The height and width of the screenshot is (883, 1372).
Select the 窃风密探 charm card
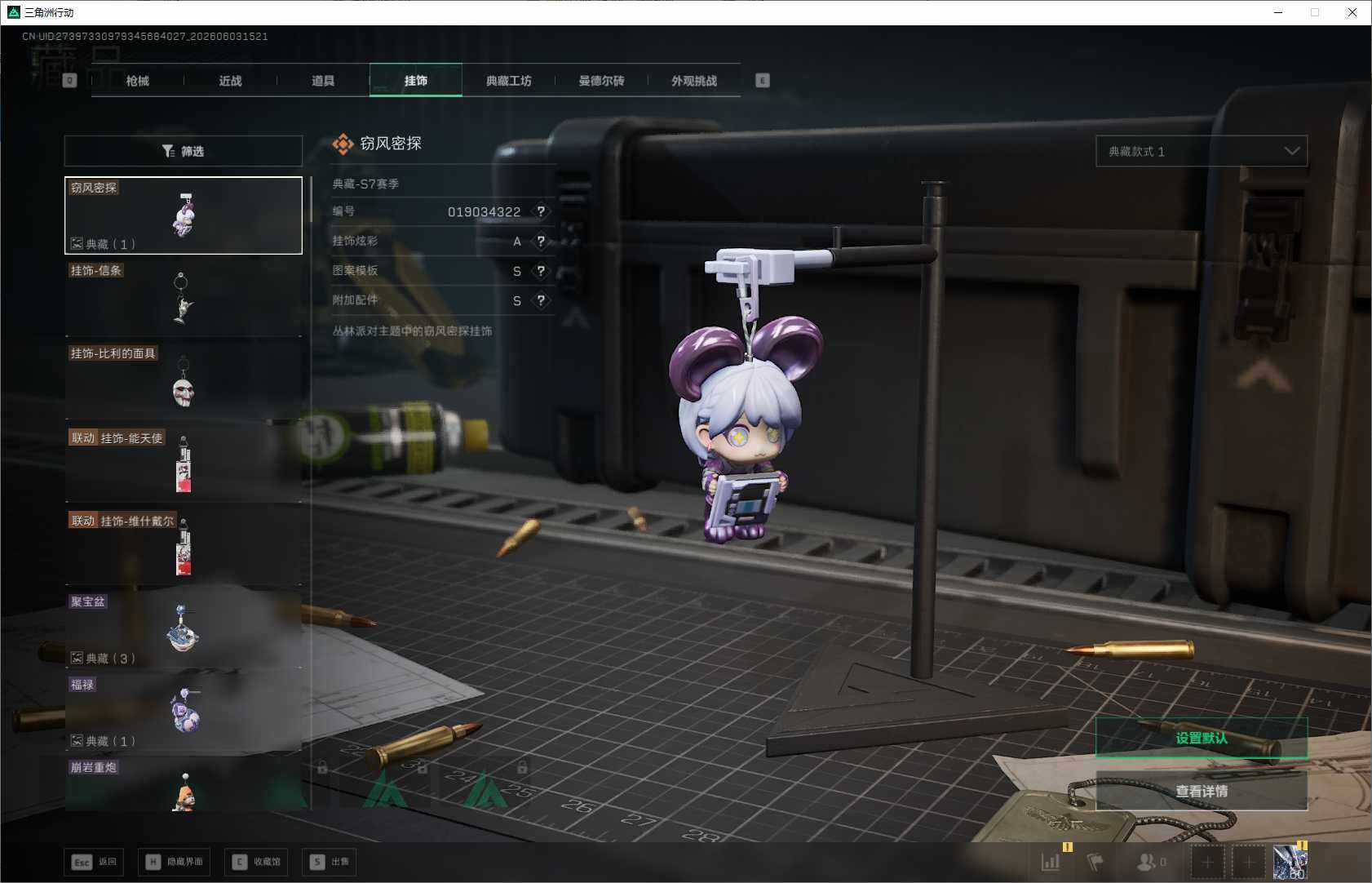184,215
